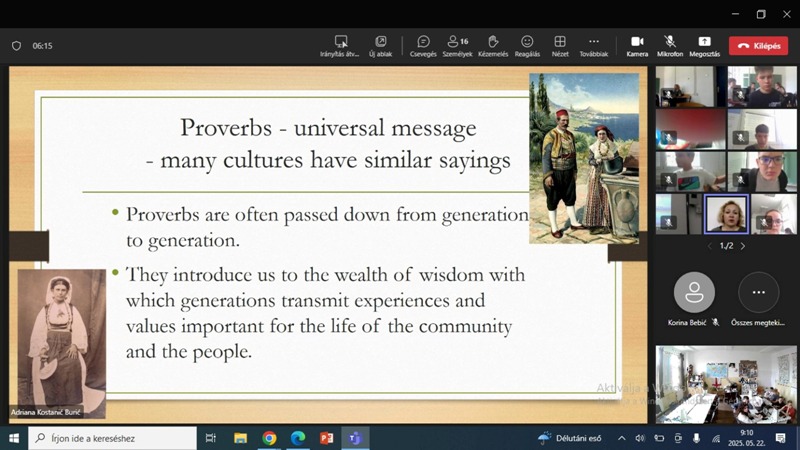The width and height of the screenshot is (800, 450).
Task: Click the shield security icon
Action: pyautogui.click(x=16, y=46)
